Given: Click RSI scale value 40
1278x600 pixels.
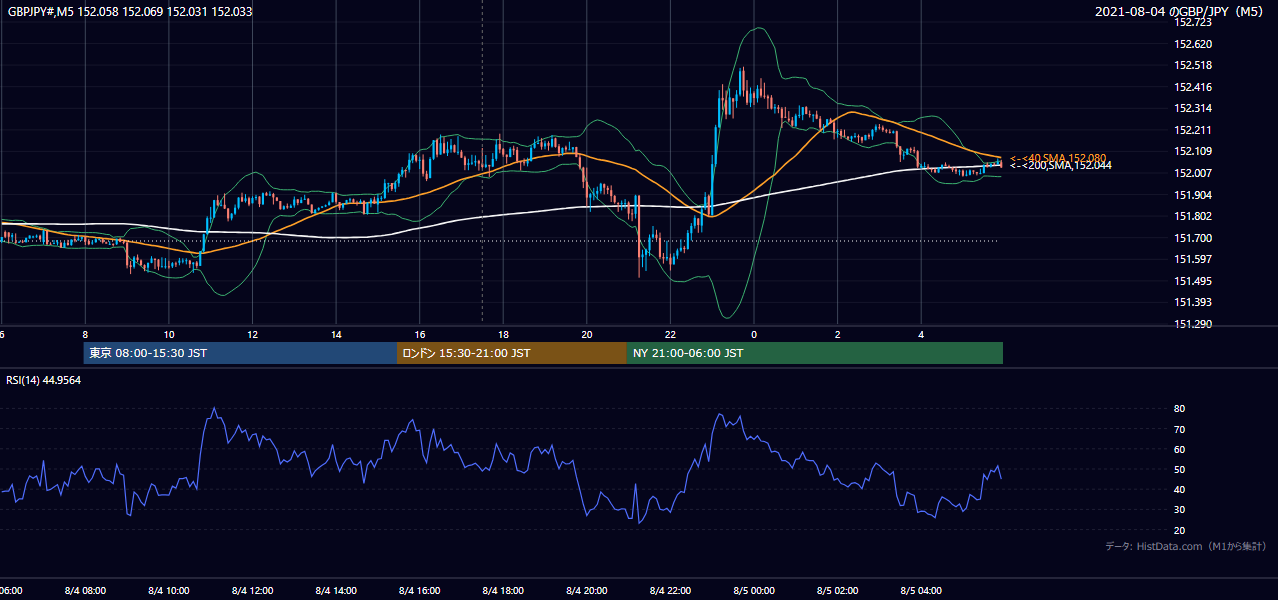Looking at the screenshot, I should click(x=1180, y=489).
